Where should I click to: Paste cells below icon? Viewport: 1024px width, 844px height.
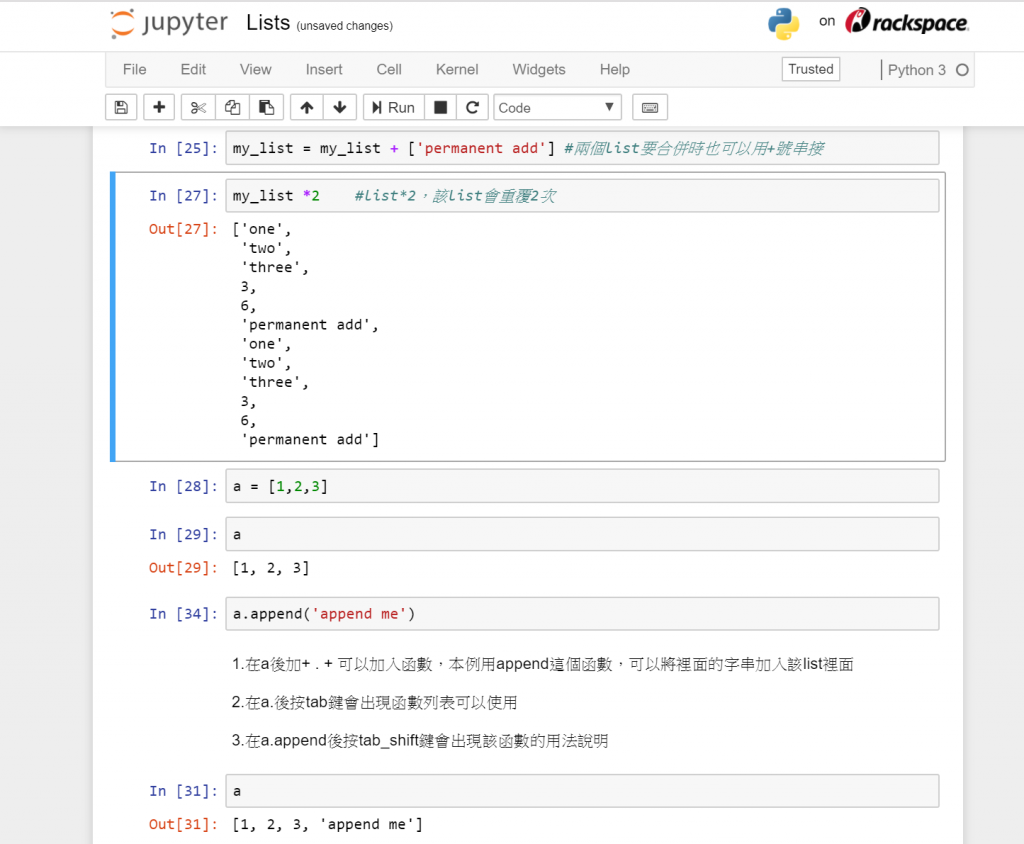(266, 108)
